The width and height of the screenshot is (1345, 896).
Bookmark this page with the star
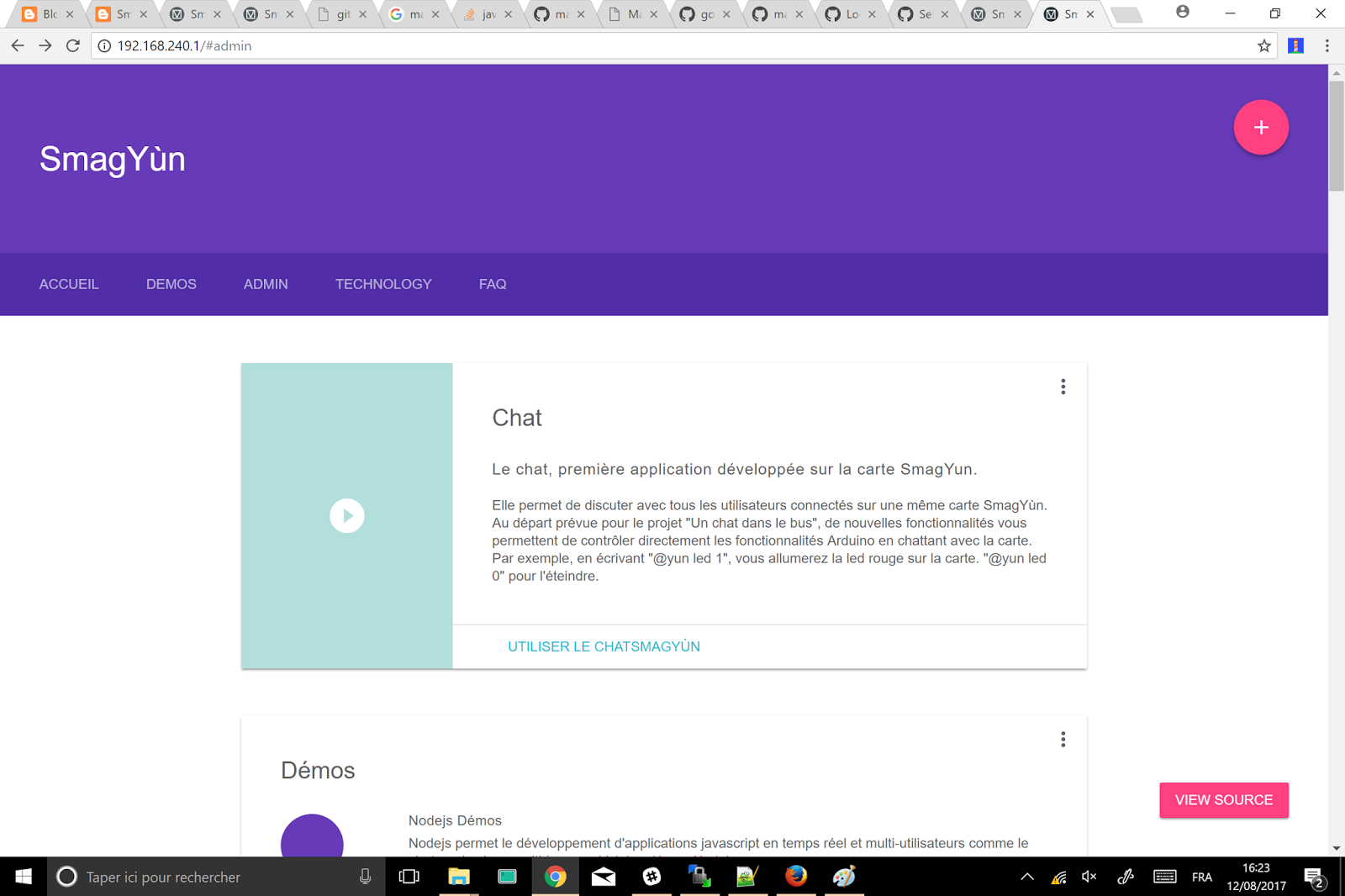click(1264, 46)
